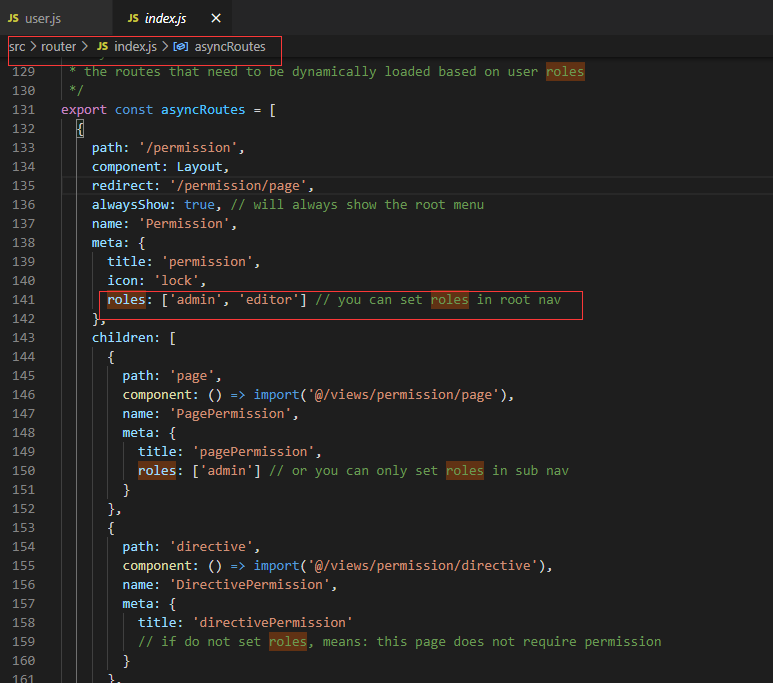
Task: Click the '@/views/permission/page' import string
Action: point(404,395)
